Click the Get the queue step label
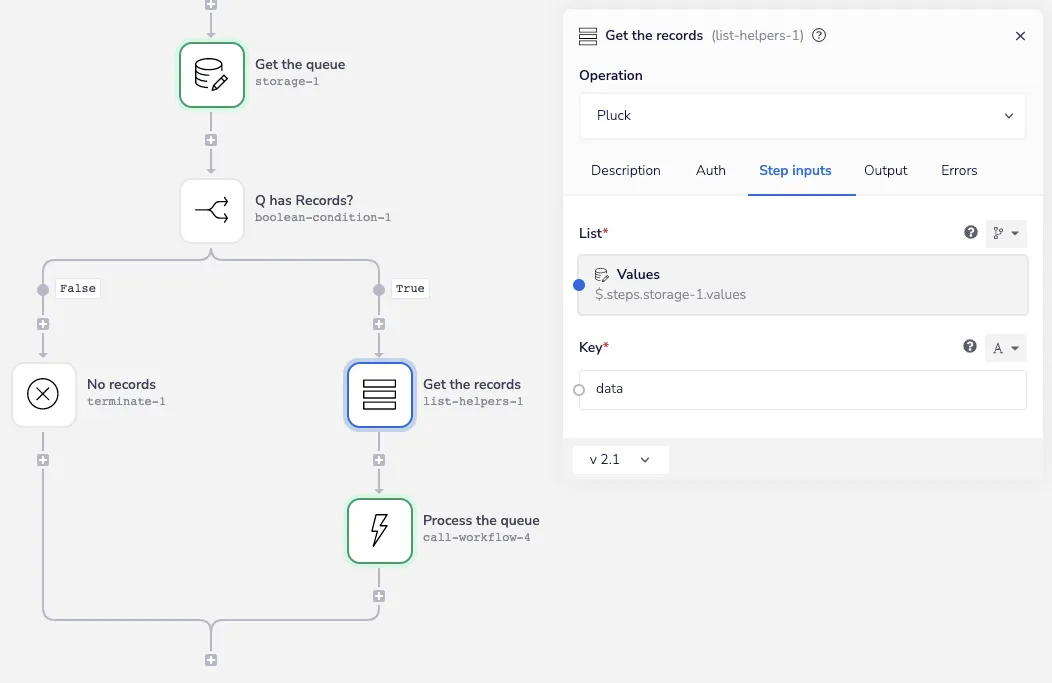 pyautogui.click(x=300, y=64)
